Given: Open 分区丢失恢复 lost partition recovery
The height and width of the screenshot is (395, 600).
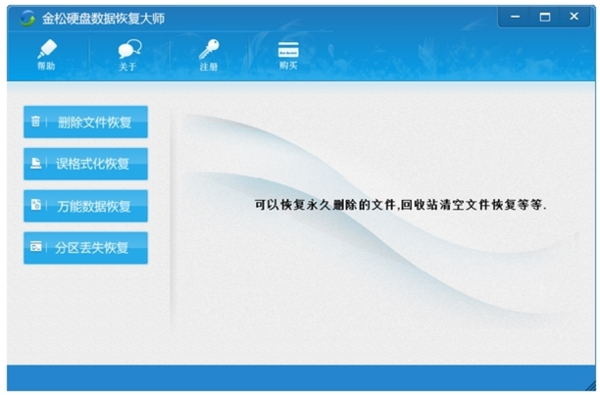Looking at the screenshot, I should [x=86, y=248].
